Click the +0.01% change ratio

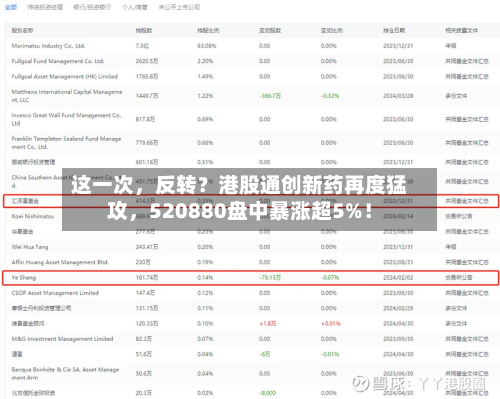(331, 324)
